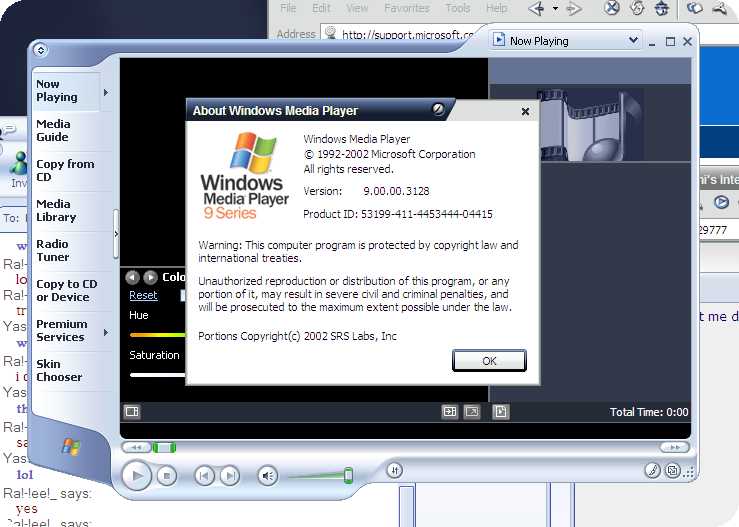Click Refresh icon in Internet Explorer
Viewport: 739px width, 527px height.
click(x=637, y=8)
